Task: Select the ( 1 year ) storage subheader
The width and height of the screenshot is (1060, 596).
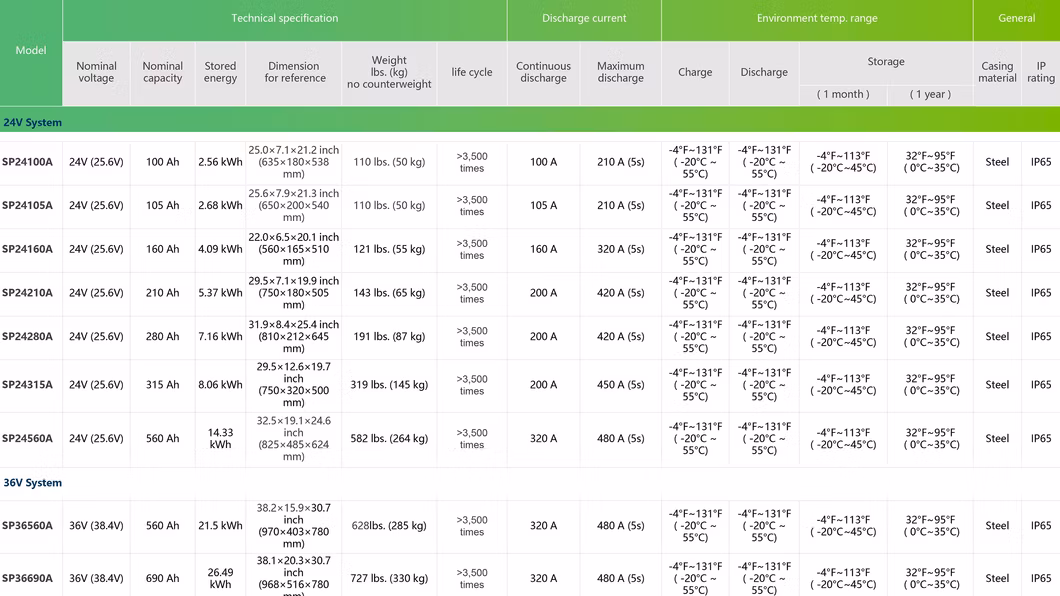Action: (x=930, y=95)
